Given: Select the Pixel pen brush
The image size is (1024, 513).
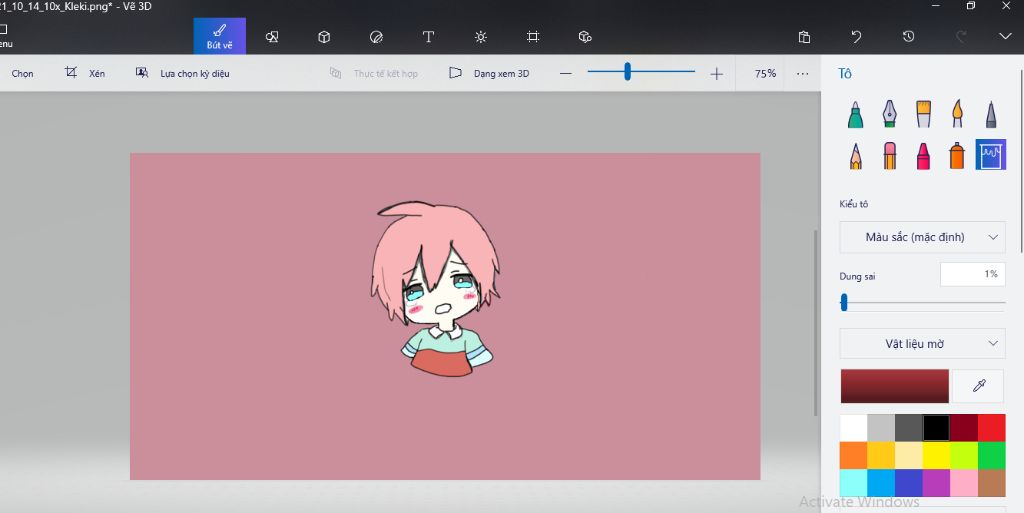Looking at the screenshot, I should (x=991, y=114).
